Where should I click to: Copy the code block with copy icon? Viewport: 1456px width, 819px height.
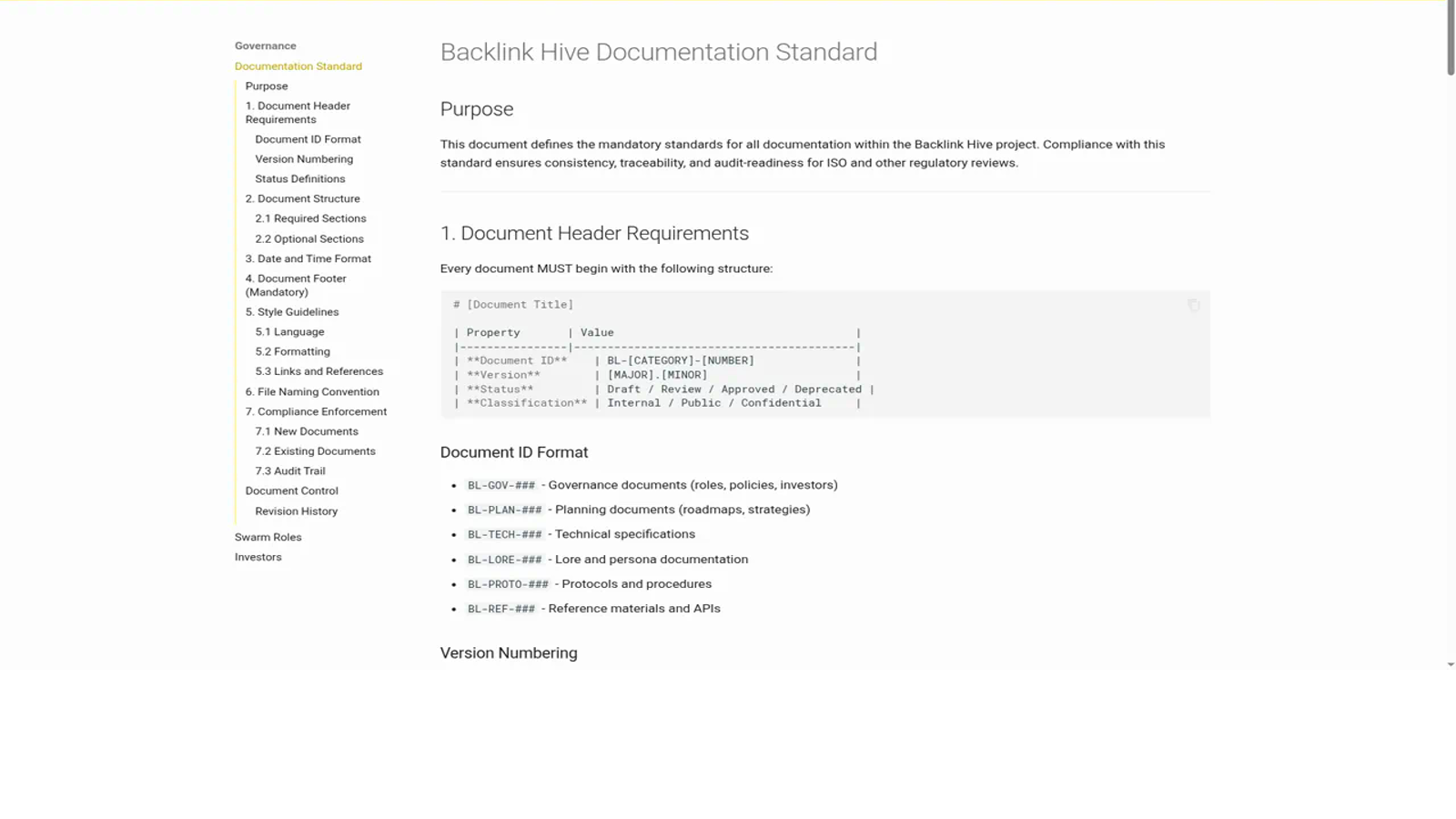click(1193, 306)
